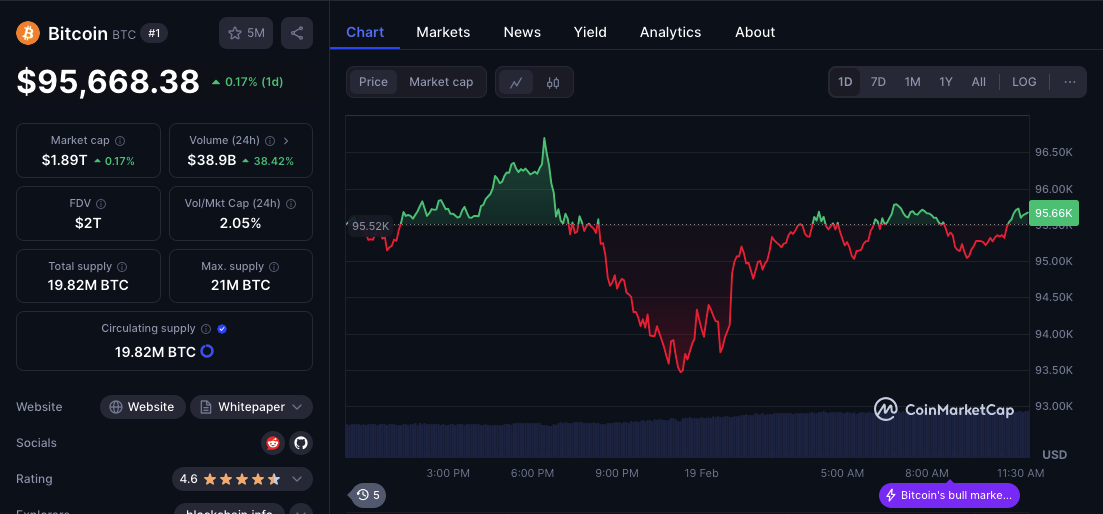
Task: Click the #1 rank badge
Action: tap(154, 33)
